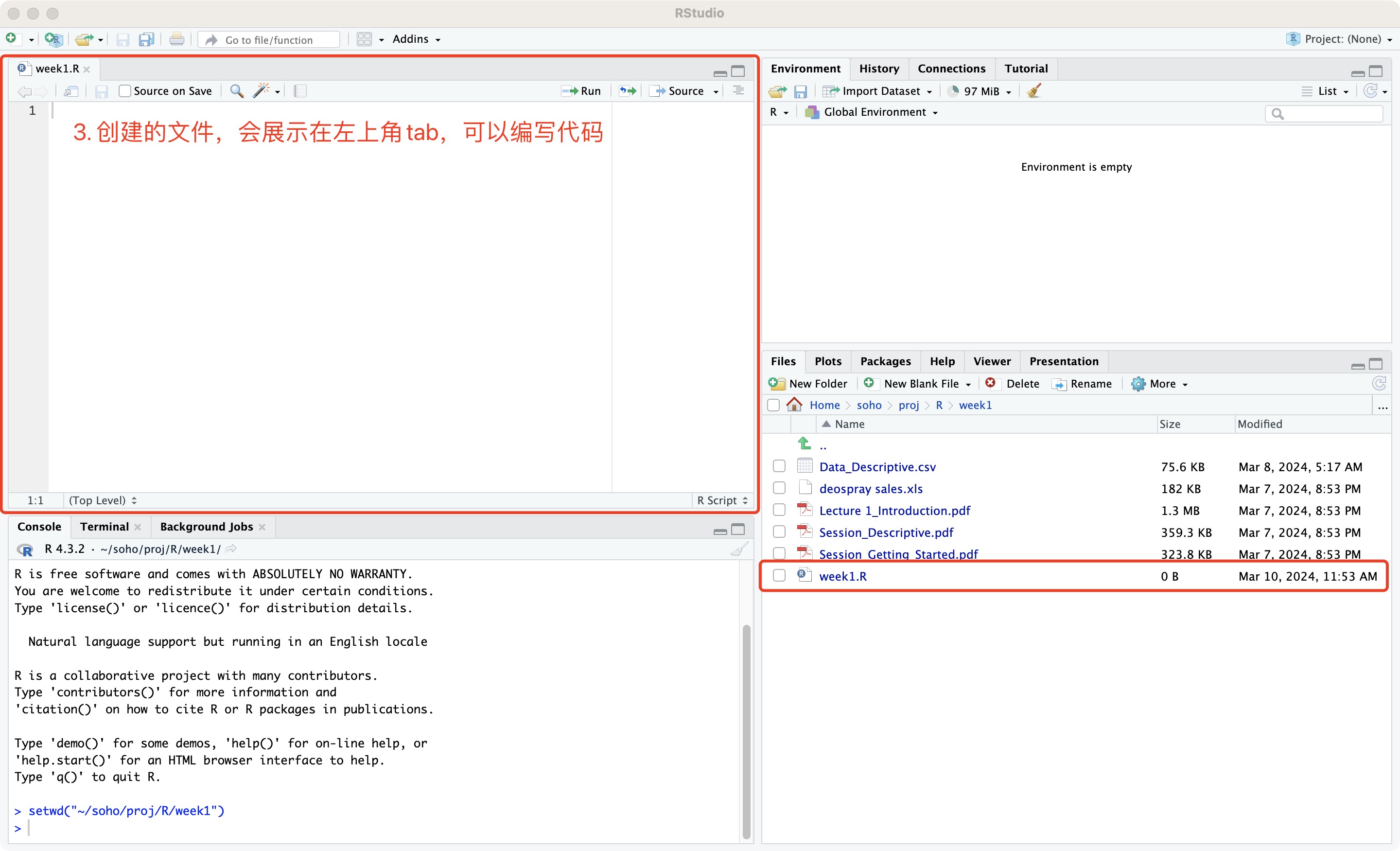The width and height of the screenshot is (1400, 851).
Task: Check the box next to Data_Descriptive.csv
Action: [x=779, y=466]
